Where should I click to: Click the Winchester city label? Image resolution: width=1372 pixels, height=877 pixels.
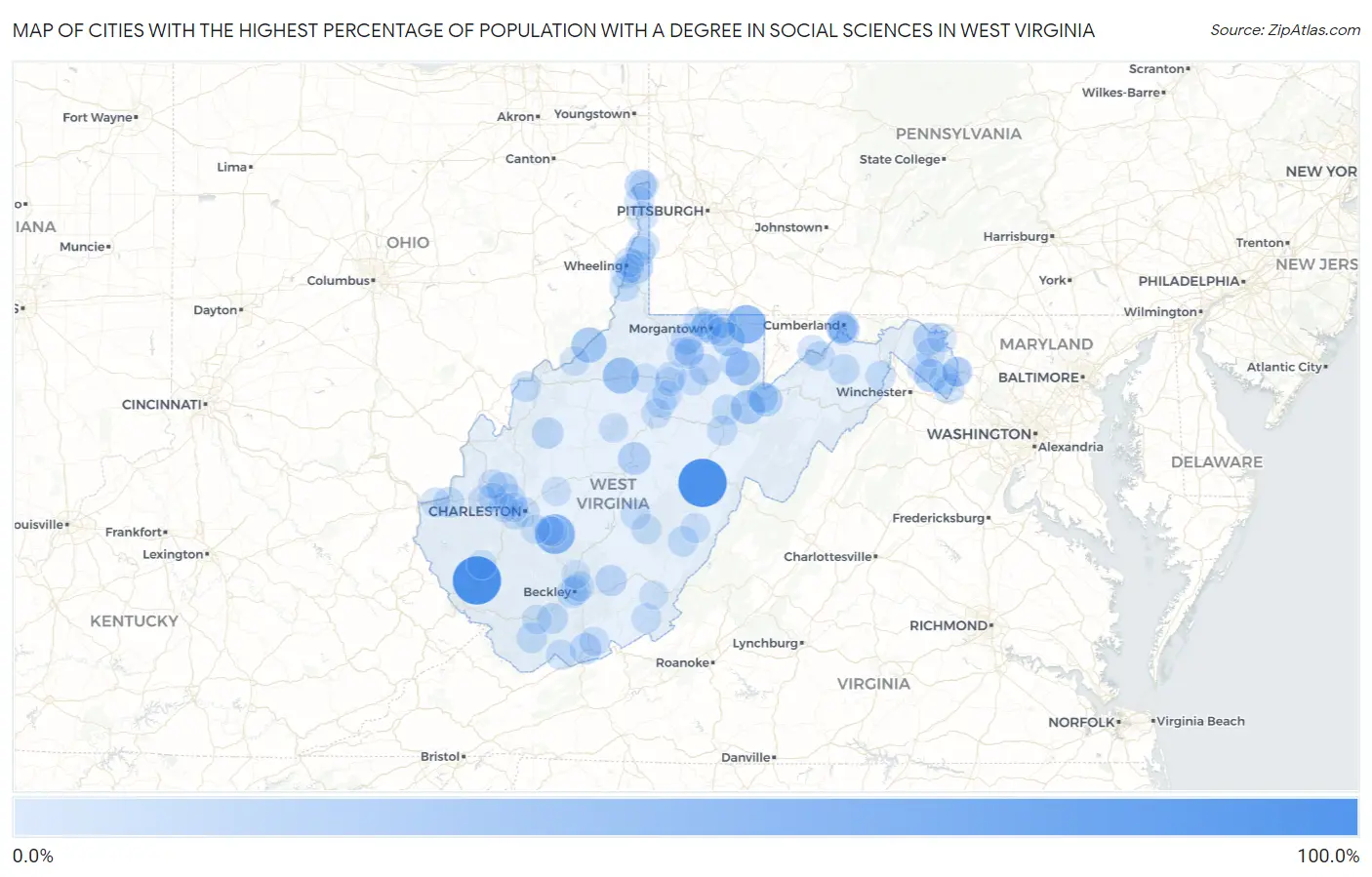click(x=871, y=392)
